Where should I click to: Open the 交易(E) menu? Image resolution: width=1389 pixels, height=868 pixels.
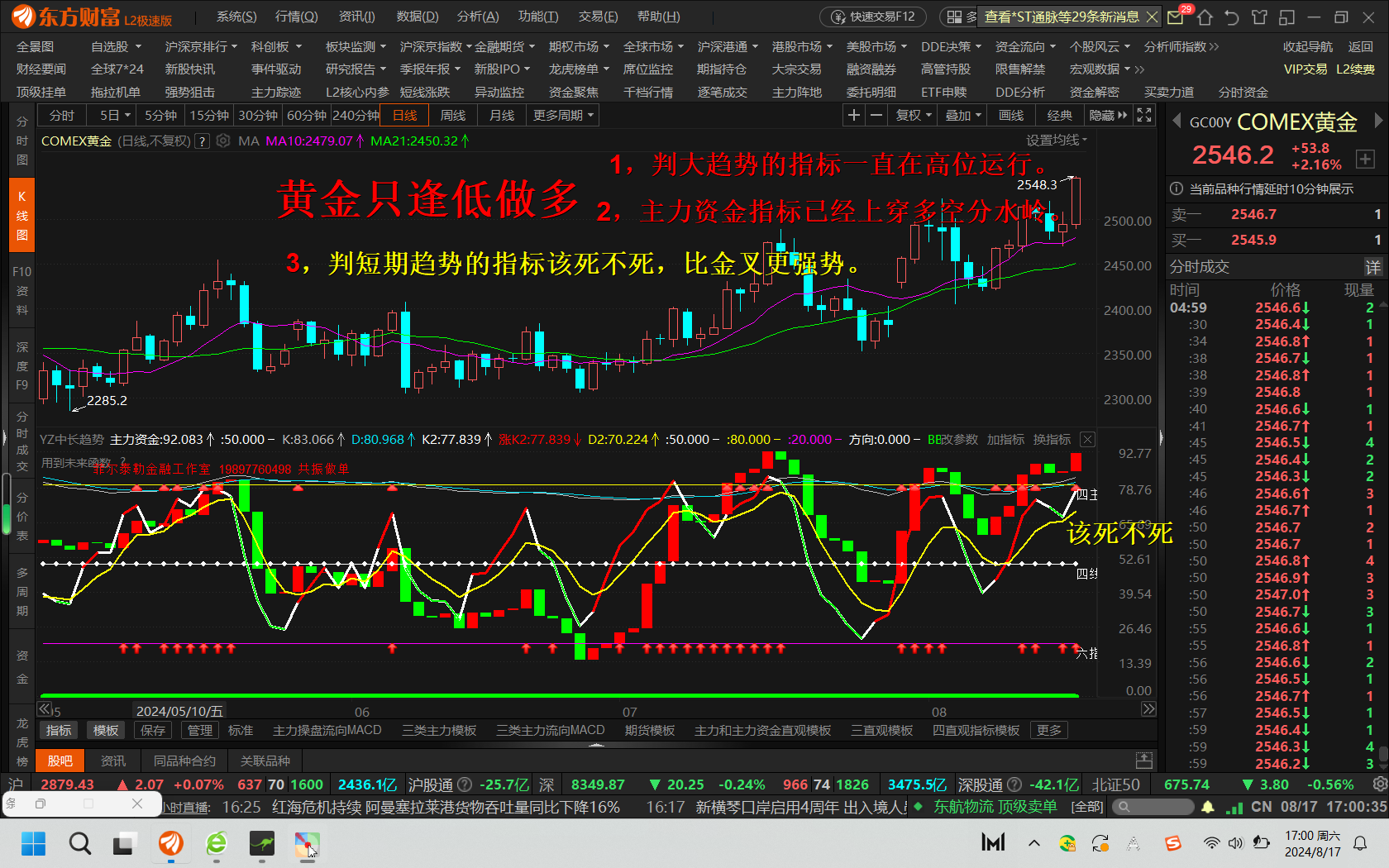pos(598,17)
